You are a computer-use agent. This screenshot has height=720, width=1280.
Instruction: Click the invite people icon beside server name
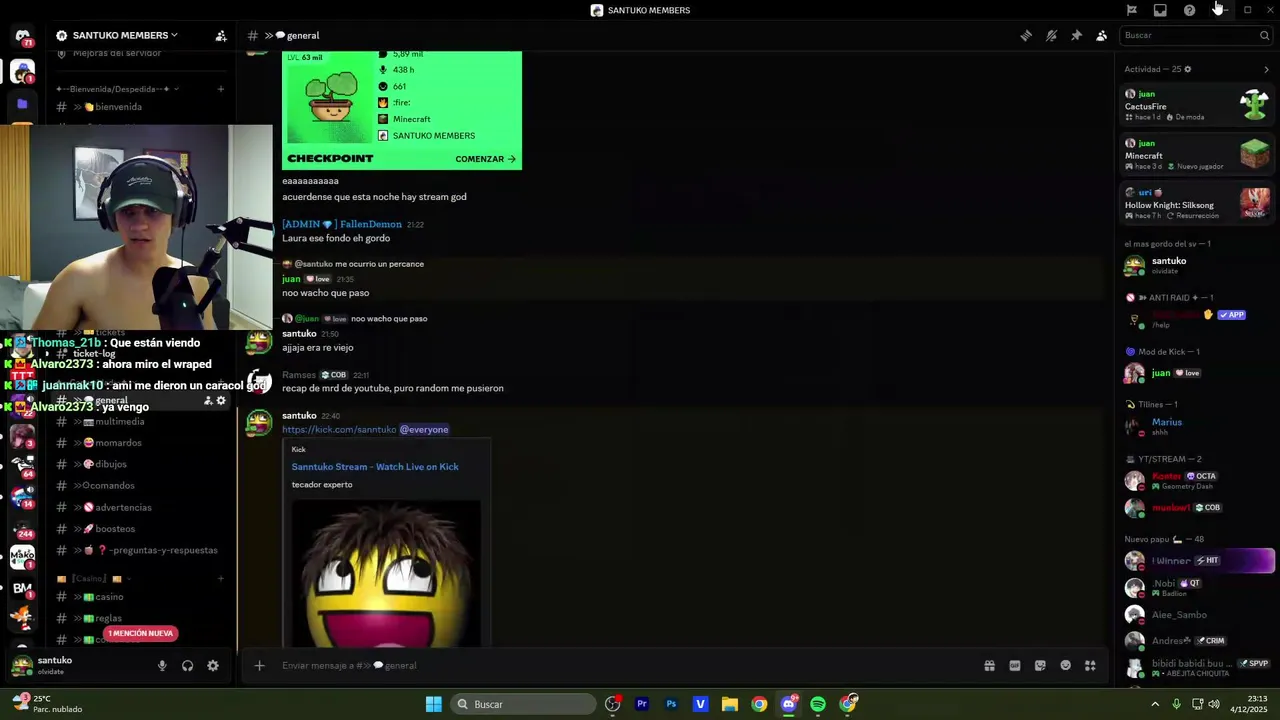(x=221, y=36)
